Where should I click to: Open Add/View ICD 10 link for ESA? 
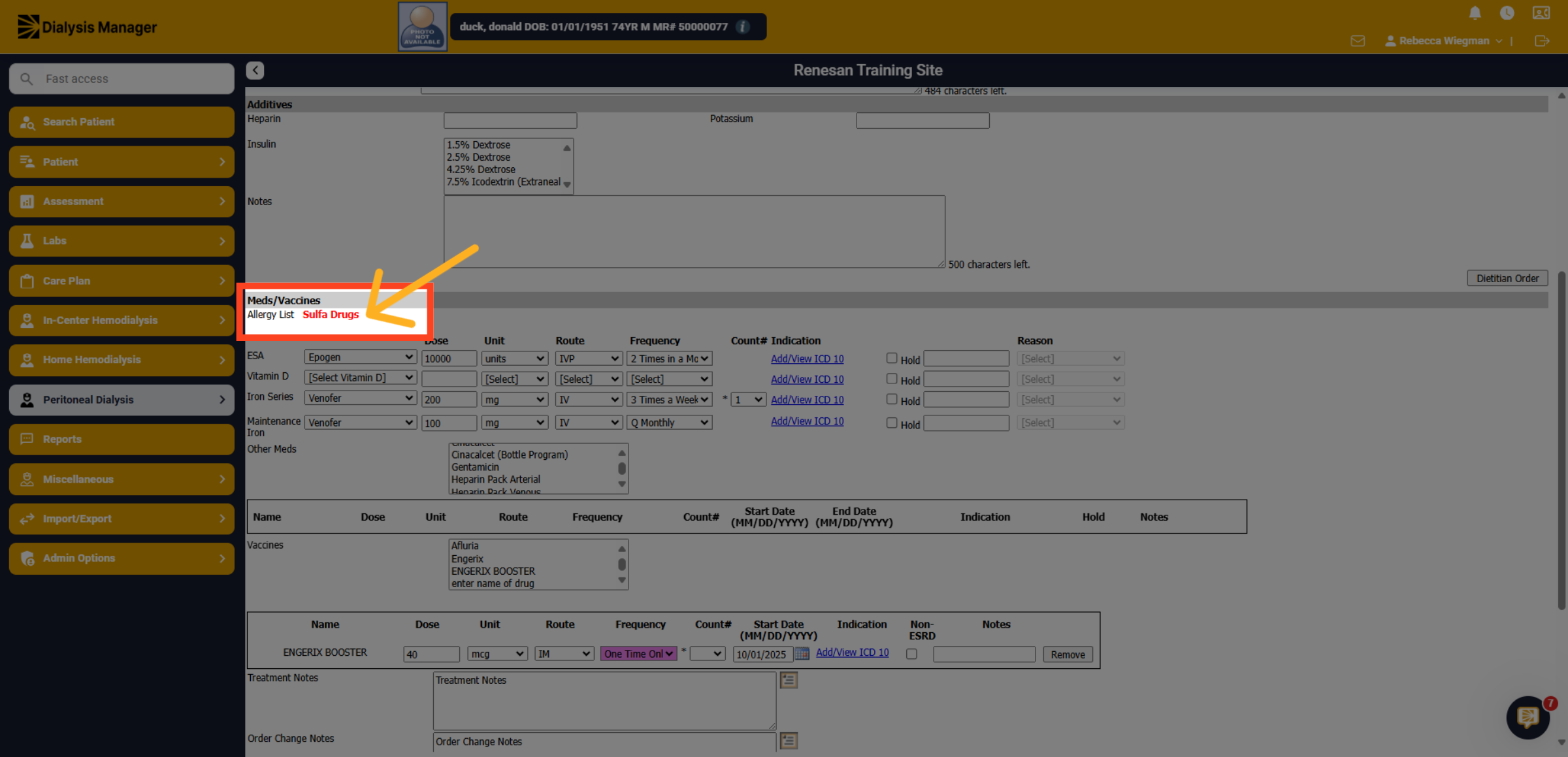point(807,359)
